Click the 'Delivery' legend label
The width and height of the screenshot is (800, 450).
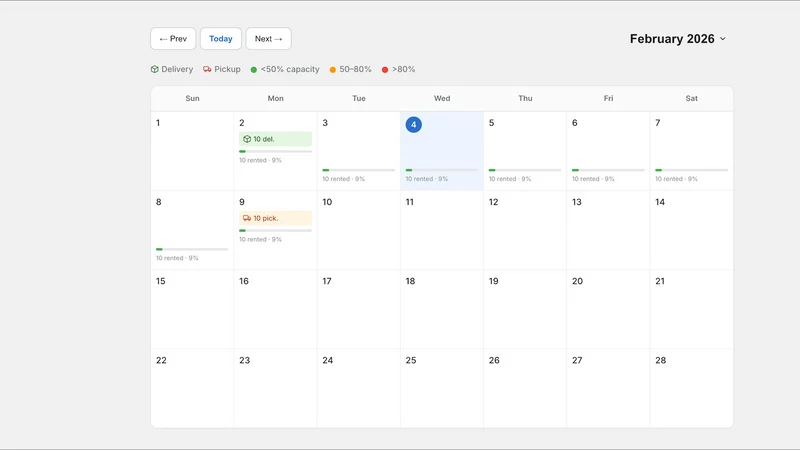coord(177,69)
